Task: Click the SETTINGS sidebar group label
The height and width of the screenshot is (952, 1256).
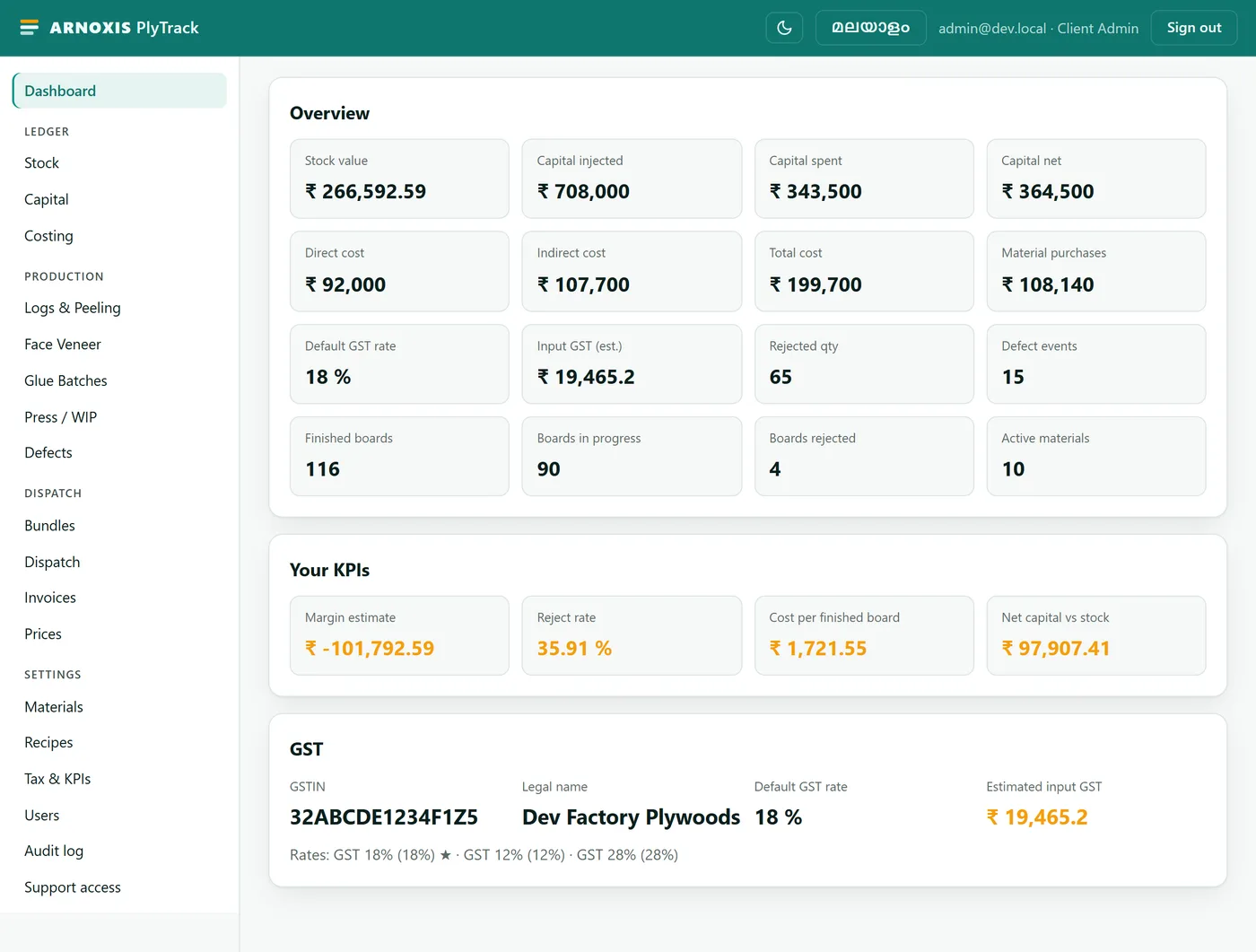Action: (x=53, y=675)
